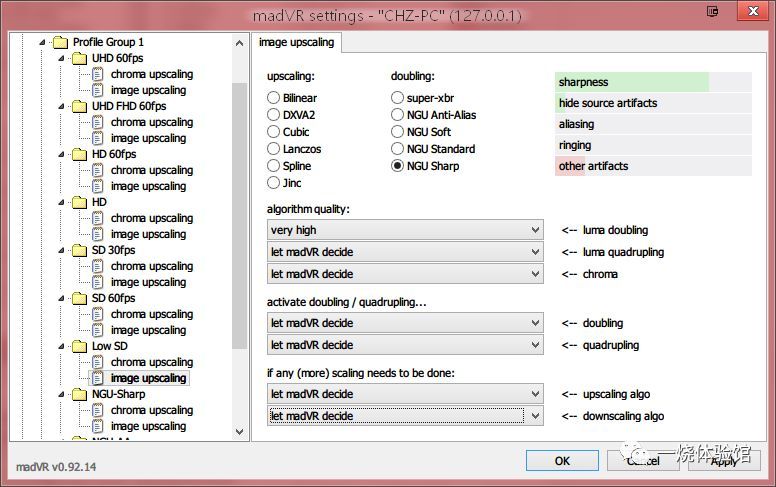Click the UHD FHD 60fps folder icon

[79, 106]
